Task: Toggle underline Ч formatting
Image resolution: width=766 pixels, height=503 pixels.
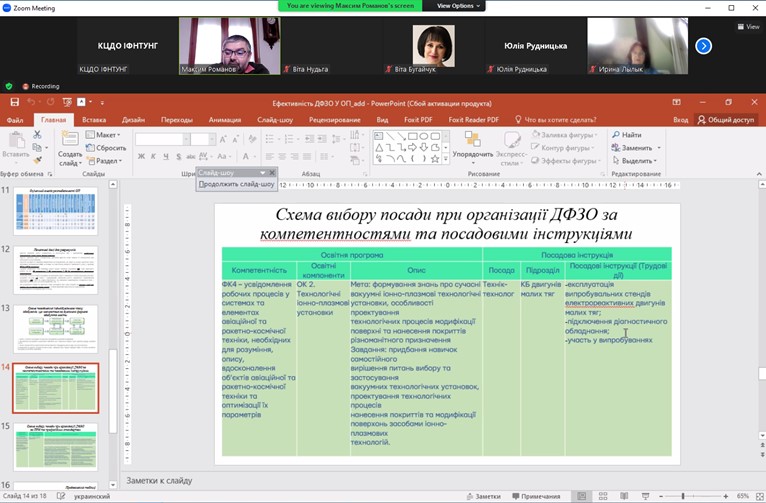Action: (x=166, y=156)
